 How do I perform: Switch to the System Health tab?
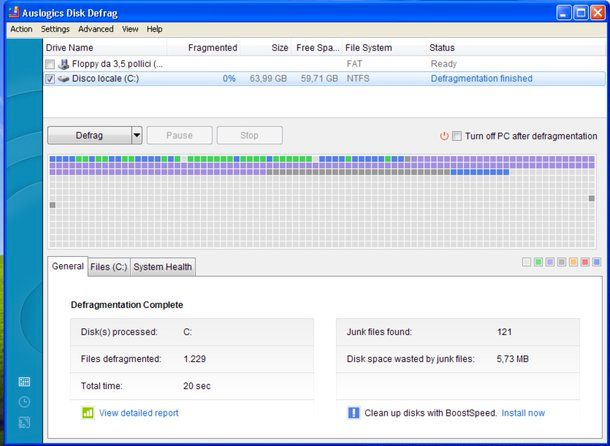pyautogui.click(x=163, y=267)
